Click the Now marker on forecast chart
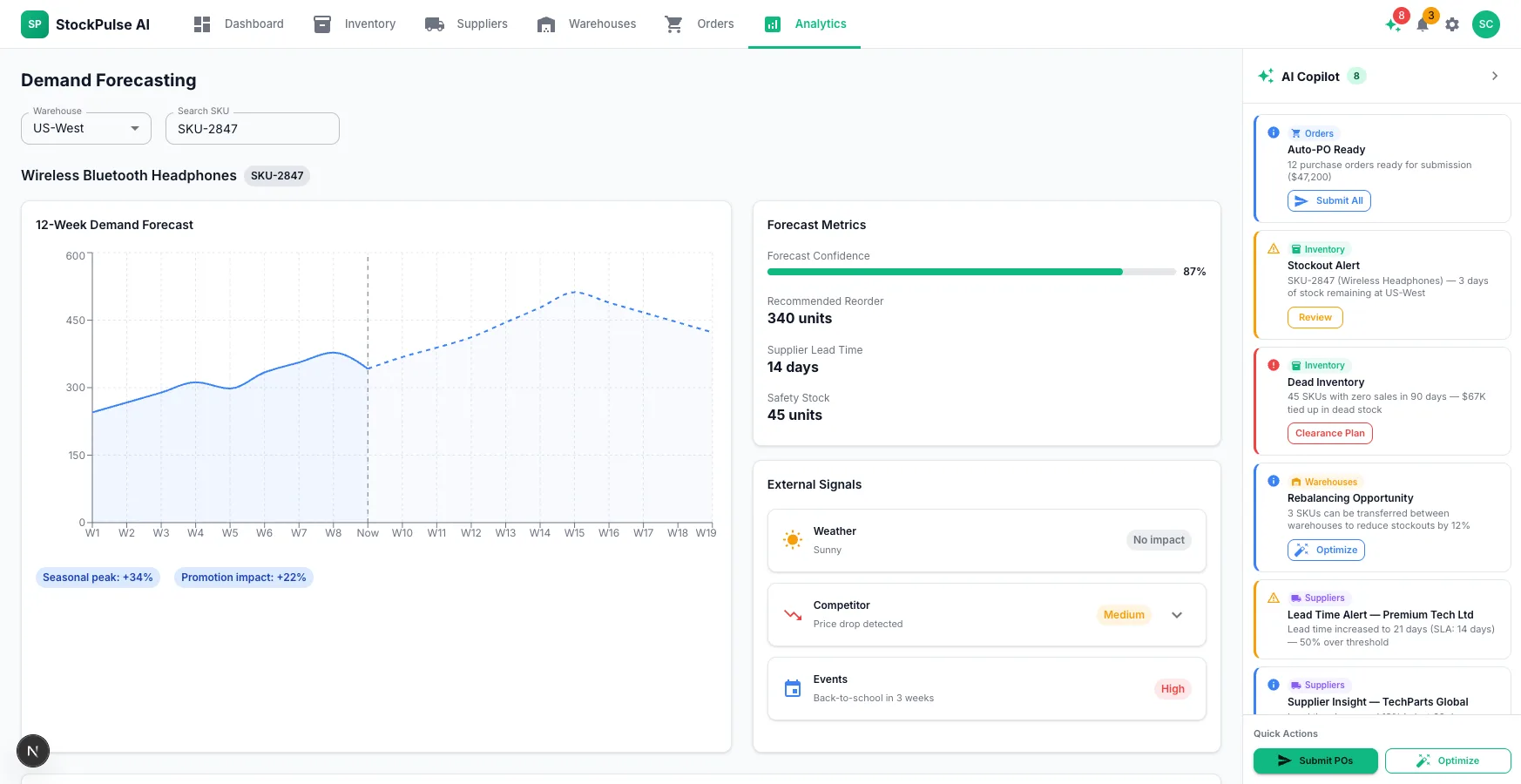This screenshot has width=1521, height=784. [368, 533]
